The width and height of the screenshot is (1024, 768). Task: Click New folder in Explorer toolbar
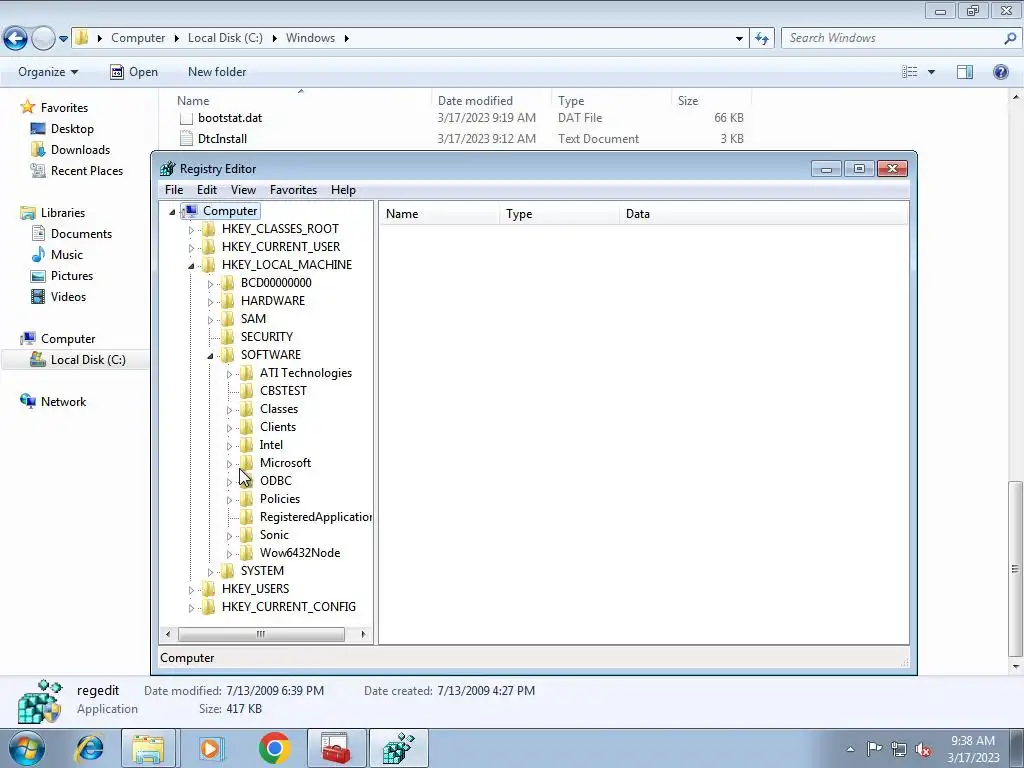pyautogui.click(x=217, y=72)
